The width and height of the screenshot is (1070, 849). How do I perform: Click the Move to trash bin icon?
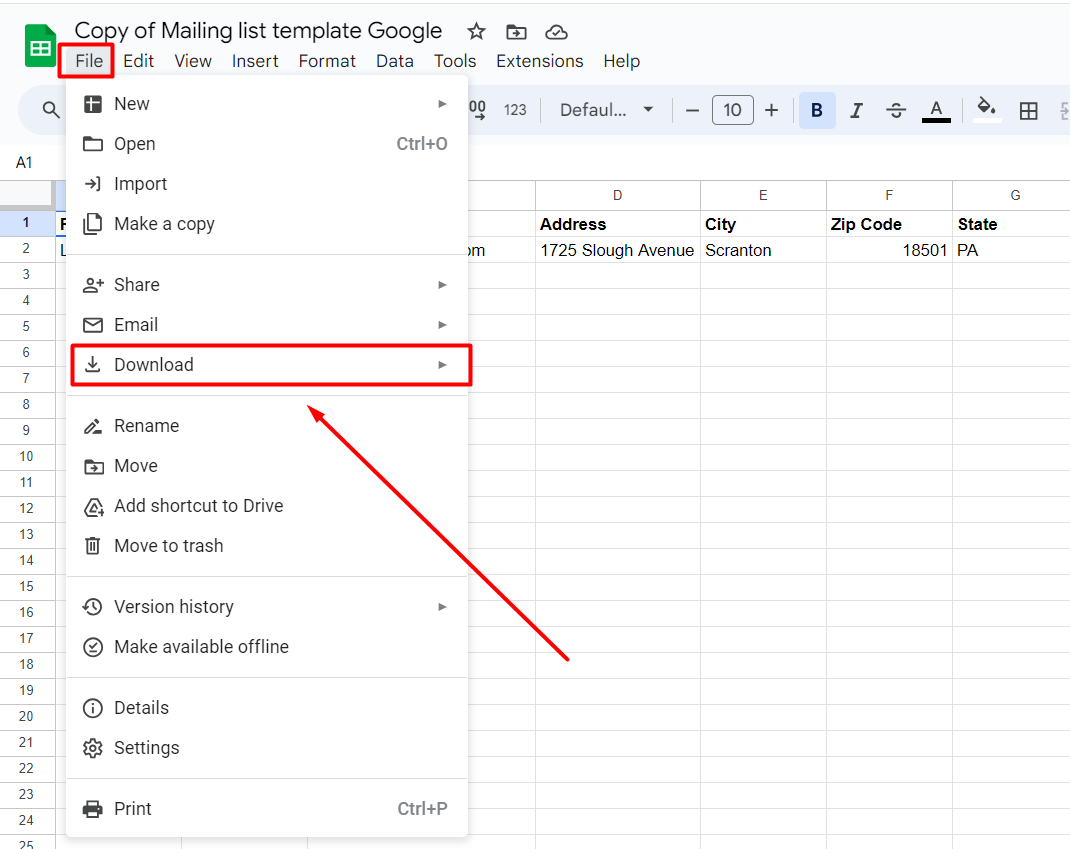pyautogui.click(x=93, y=546)
